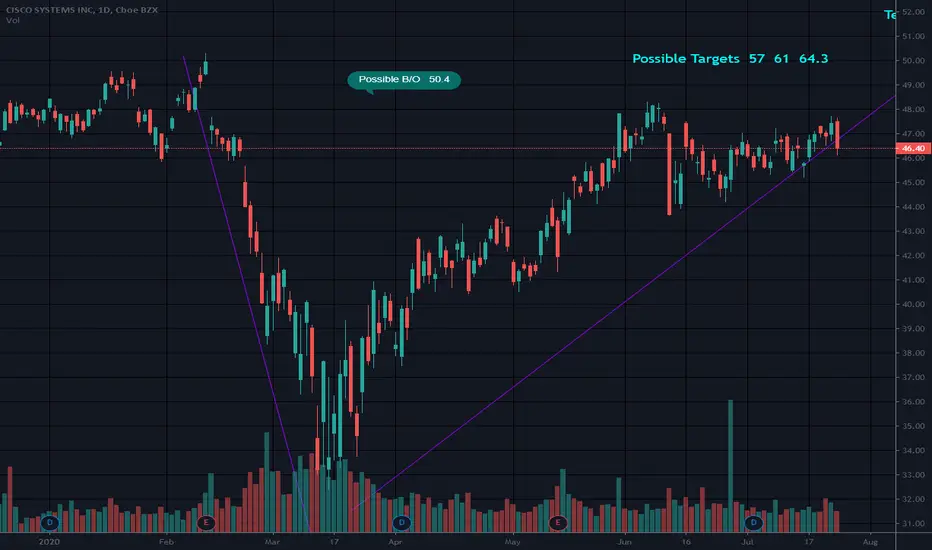The image size is (932, 550).
Task: Select the Vol indicator label
Action: pos(12,20)
